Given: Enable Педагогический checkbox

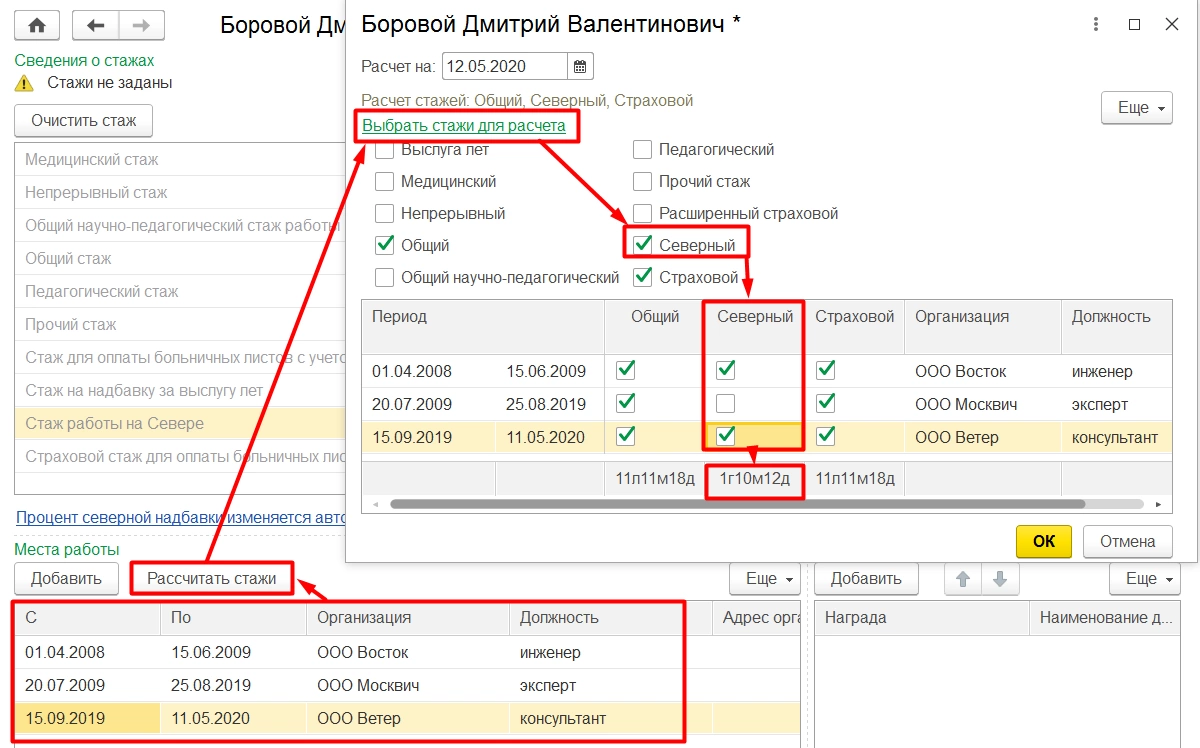Looking at the screenshot, I should 642,150.
